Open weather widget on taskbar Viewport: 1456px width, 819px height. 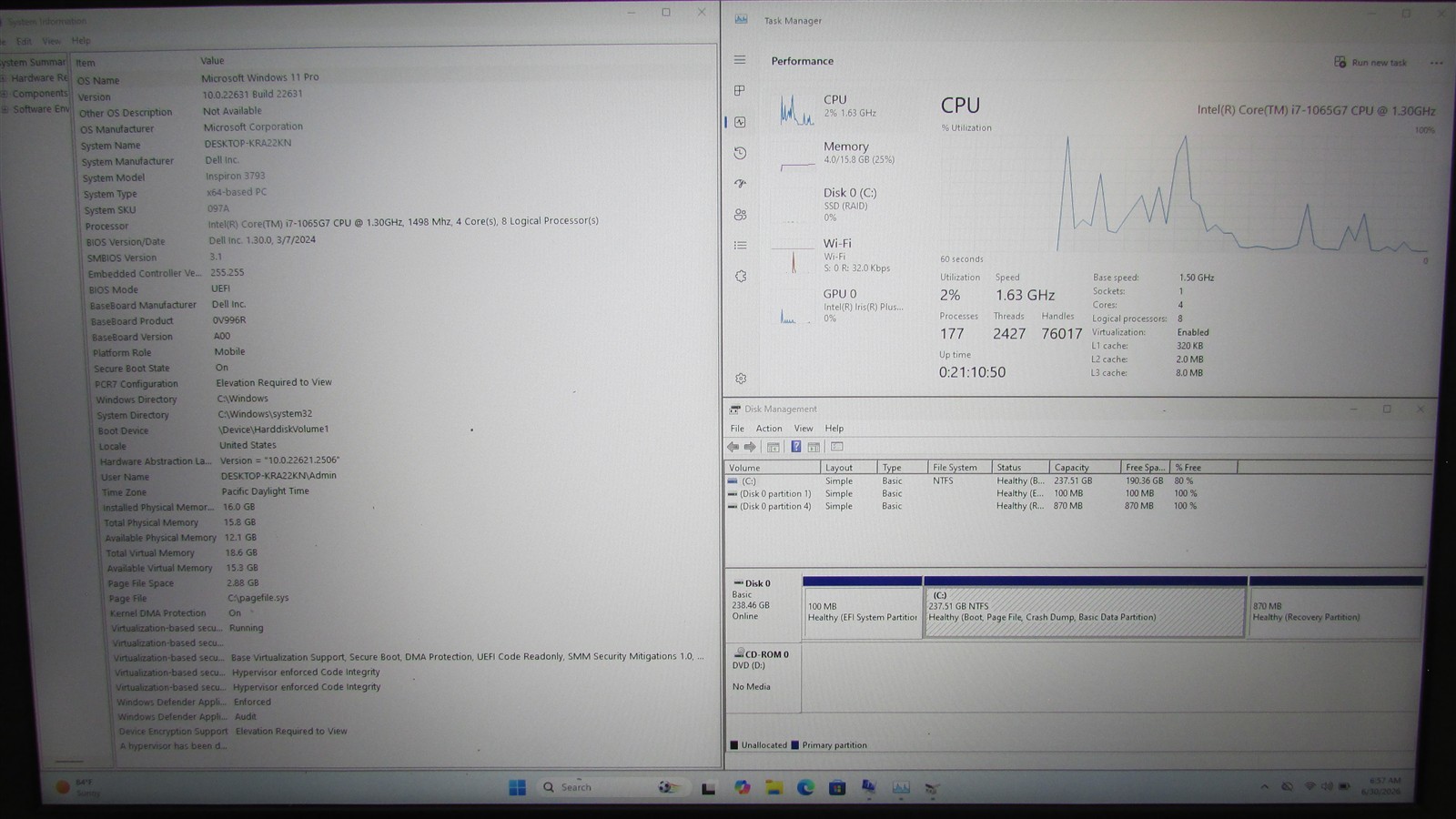pos(77,787)
